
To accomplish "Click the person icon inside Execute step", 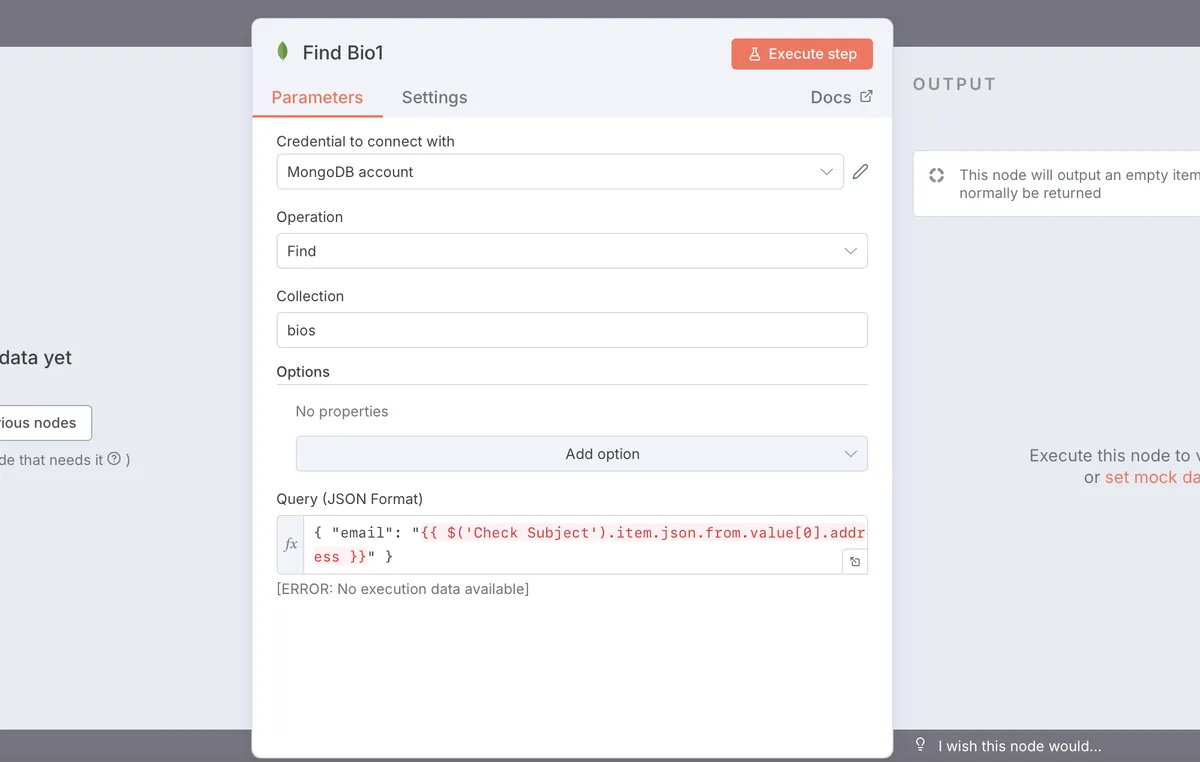I will click(756, 54).
